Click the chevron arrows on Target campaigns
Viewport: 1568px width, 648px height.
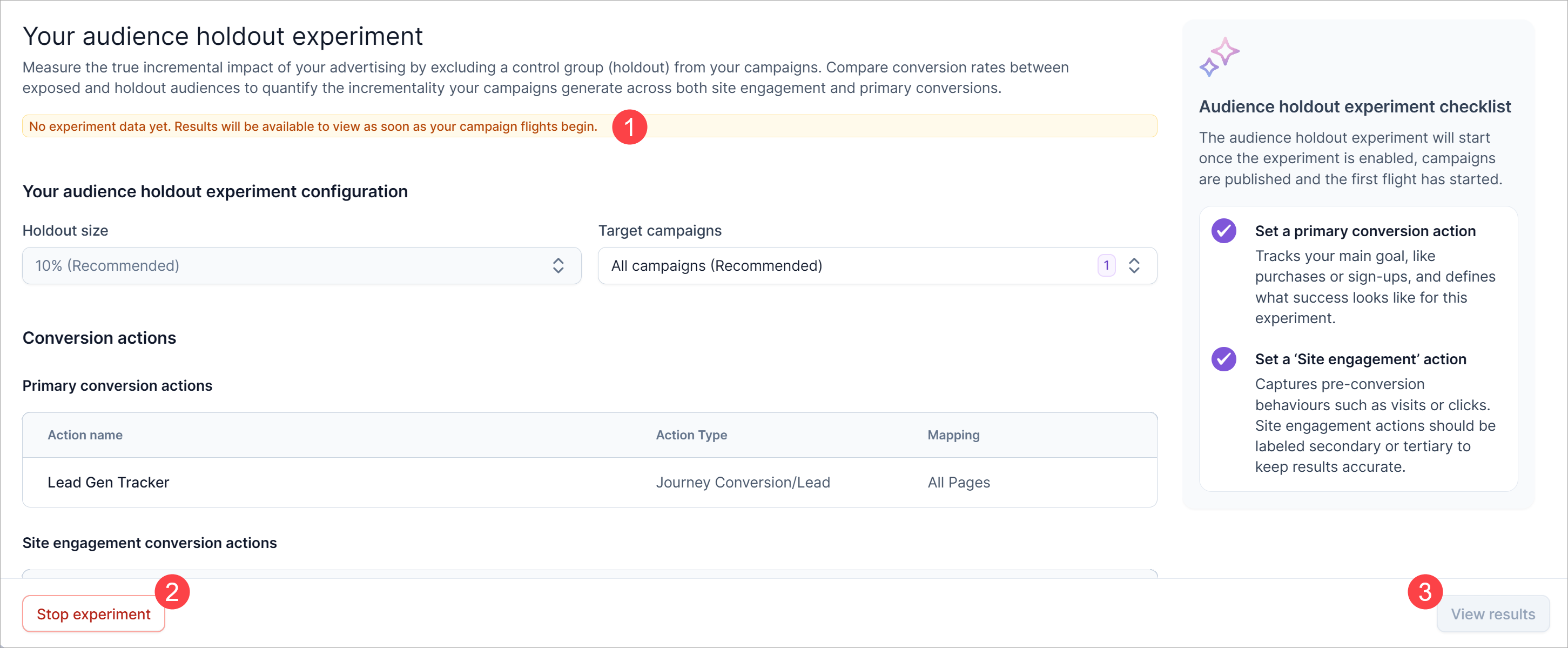click(1134, 265)
